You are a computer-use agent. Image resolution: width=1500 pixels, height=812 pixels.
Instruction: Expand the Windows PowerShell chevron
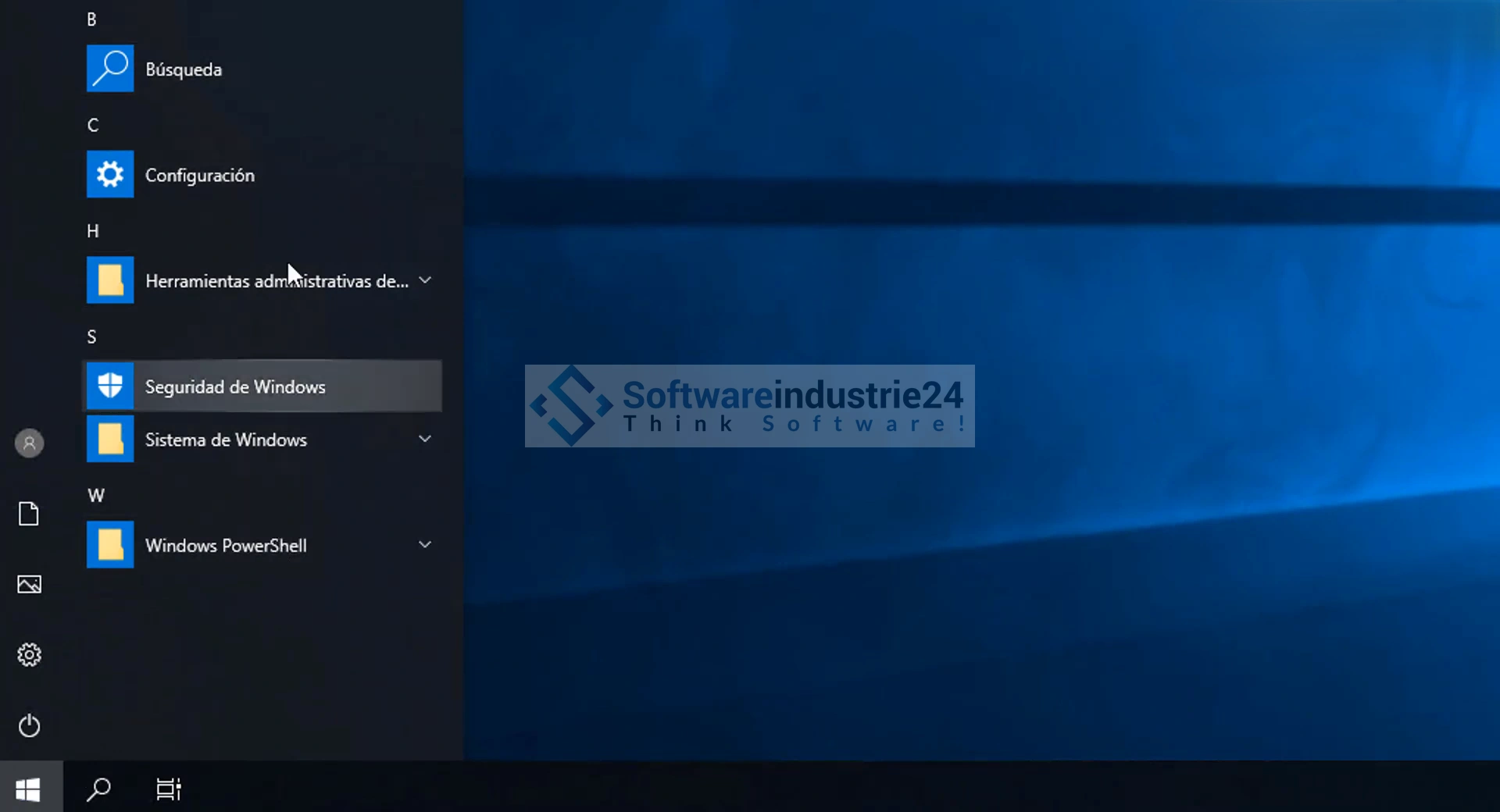click(425, 544)
